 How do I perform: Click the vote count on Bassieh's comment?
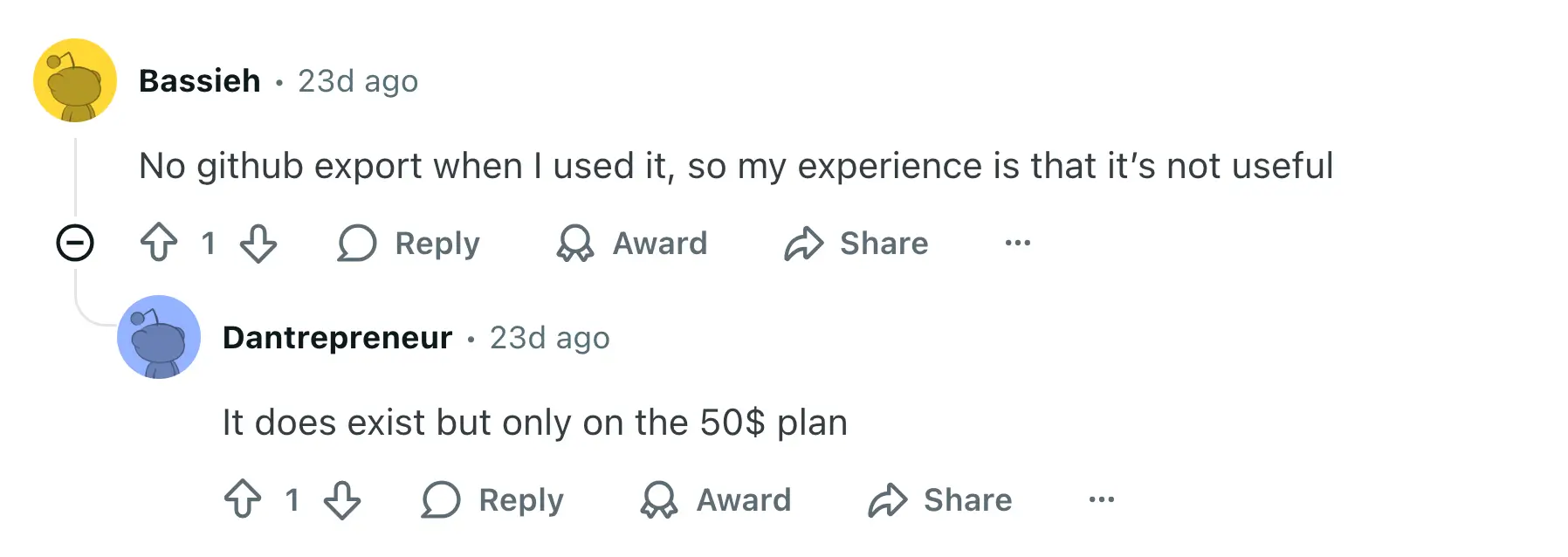coord(209,244)
